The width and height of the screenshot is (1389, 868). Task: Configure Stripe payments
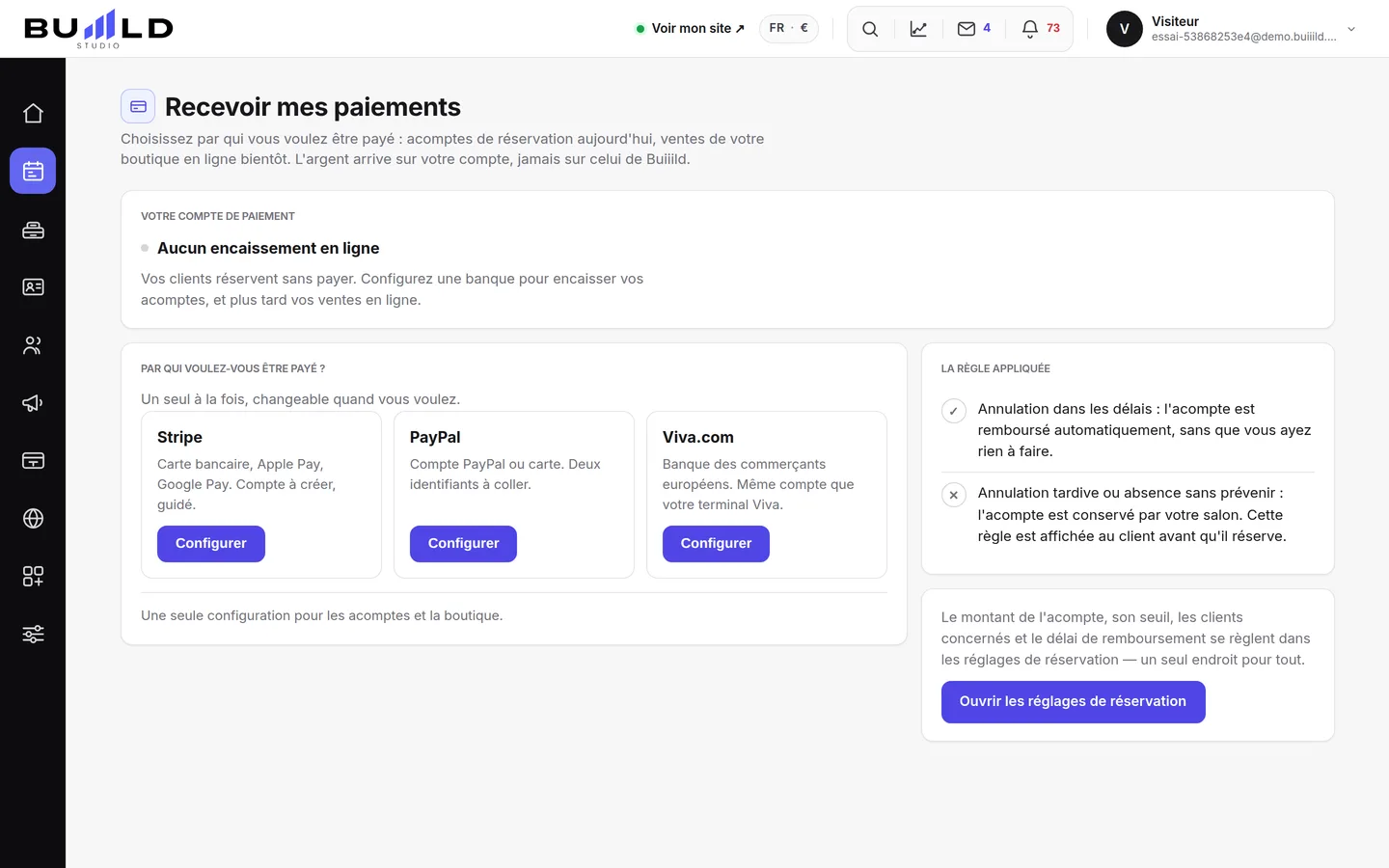[211, 544]
